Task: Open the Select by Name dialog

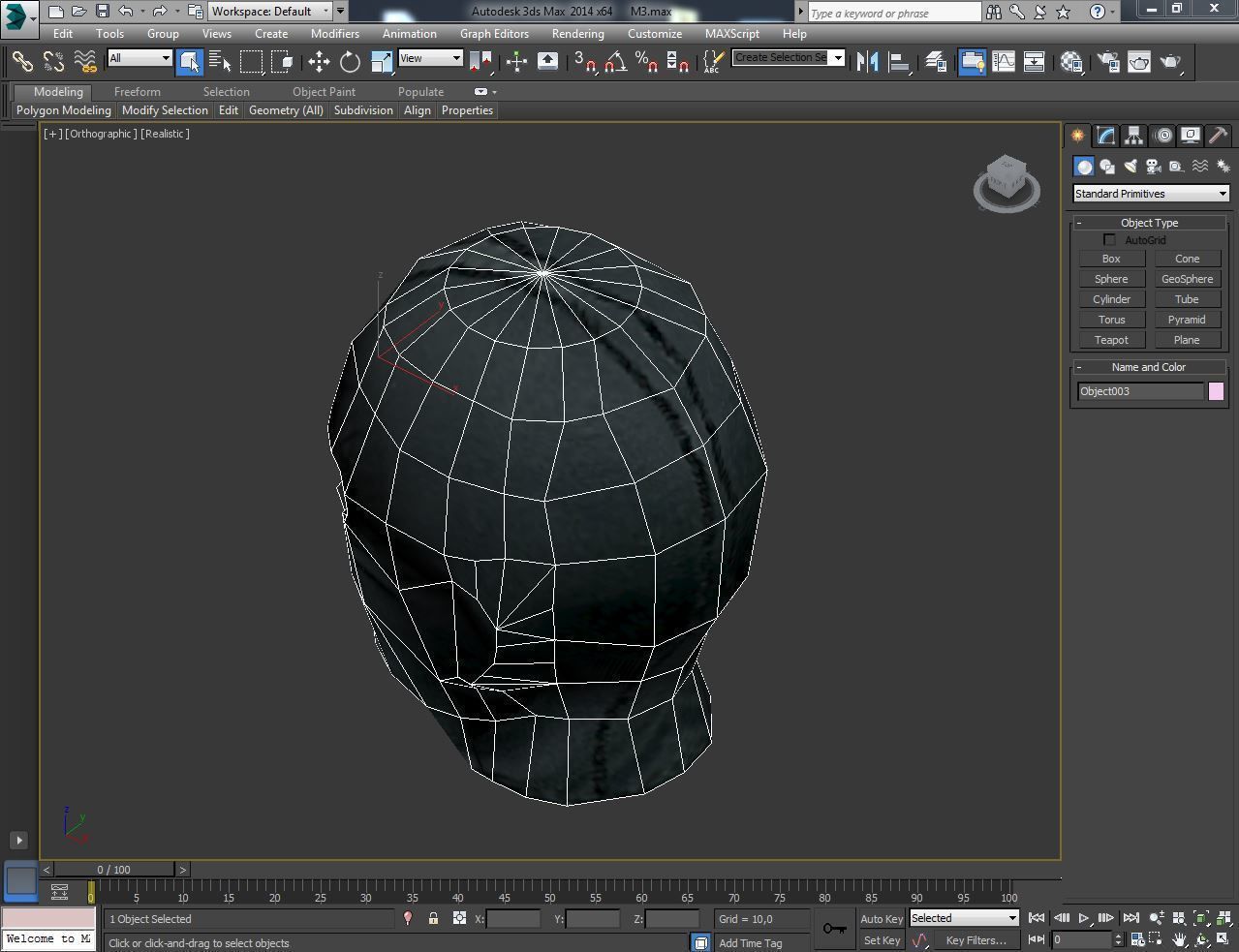Action: (220, 62)
